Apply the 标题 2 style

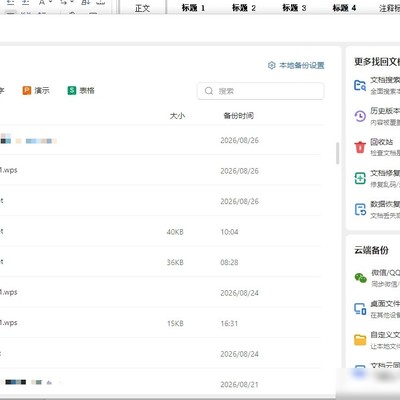pos(243,8)
